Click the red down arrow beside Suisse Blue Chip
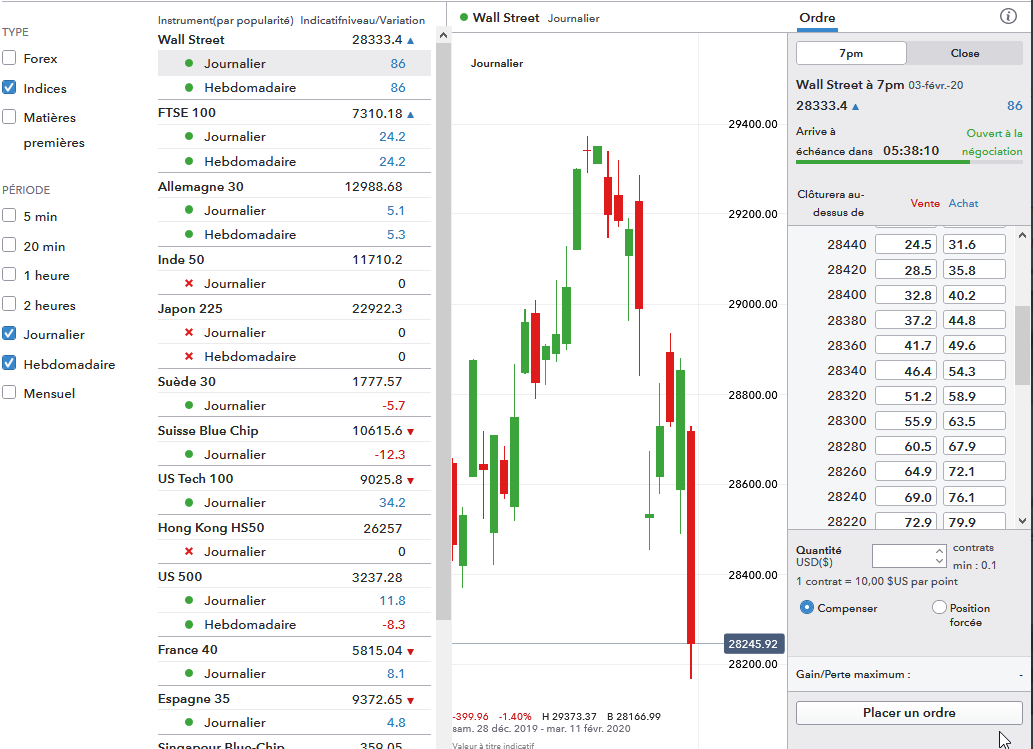Image resolution: width=1033 pixels, height=749 pixels. [x=410, y=432]
